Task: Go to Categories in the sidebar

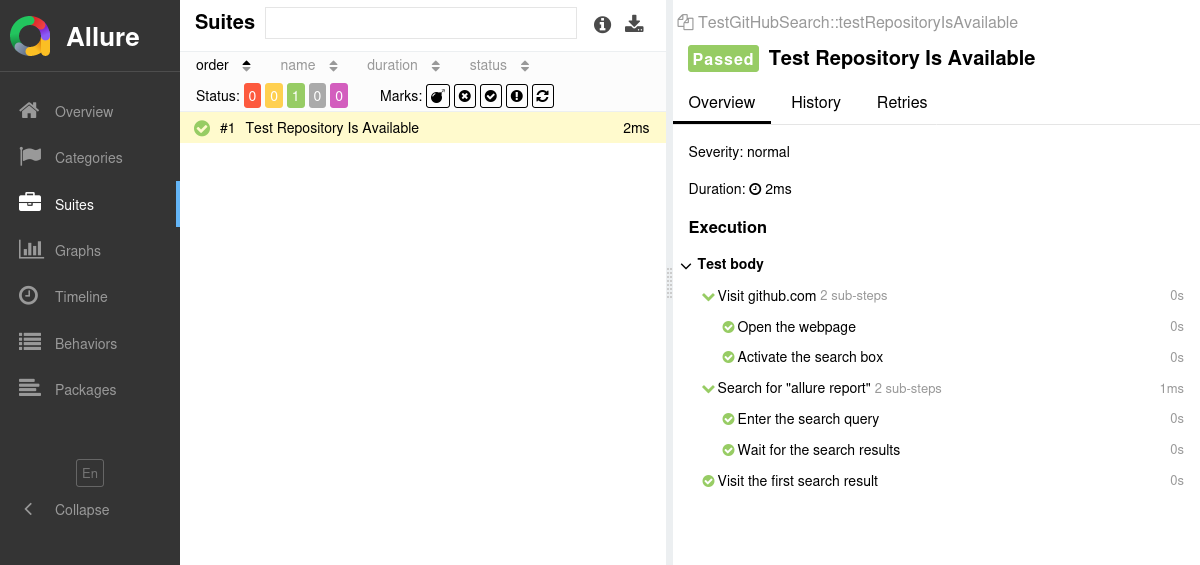Action: pyautogui.click(x=88, y=158)
